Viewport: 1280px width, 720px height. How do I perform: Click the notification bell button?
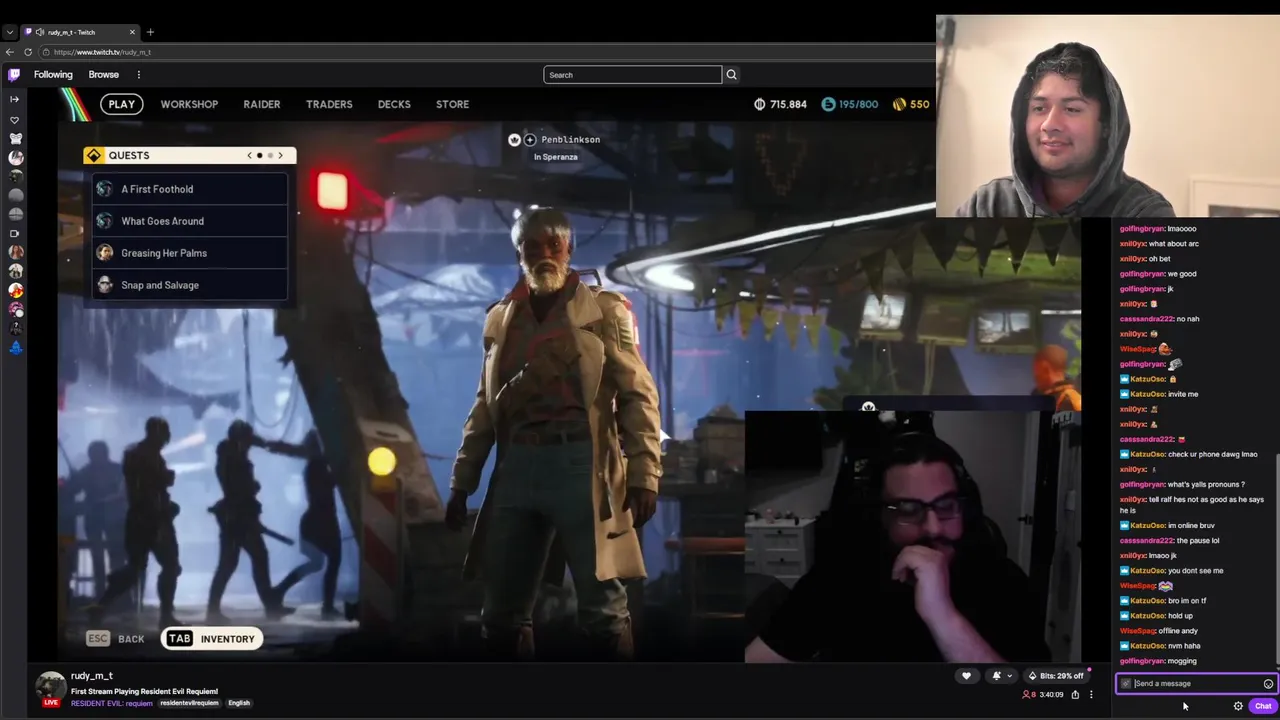[x=996, y=676]
